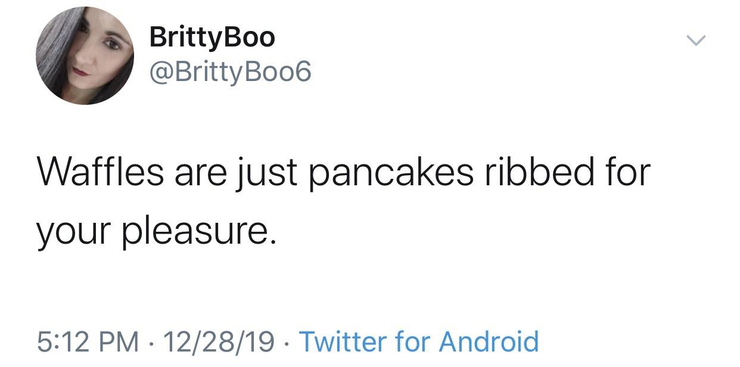Open BrittyBoo's profile picture
The width and height of the screenshot is (740, 367).
click(x=85, y=55)
